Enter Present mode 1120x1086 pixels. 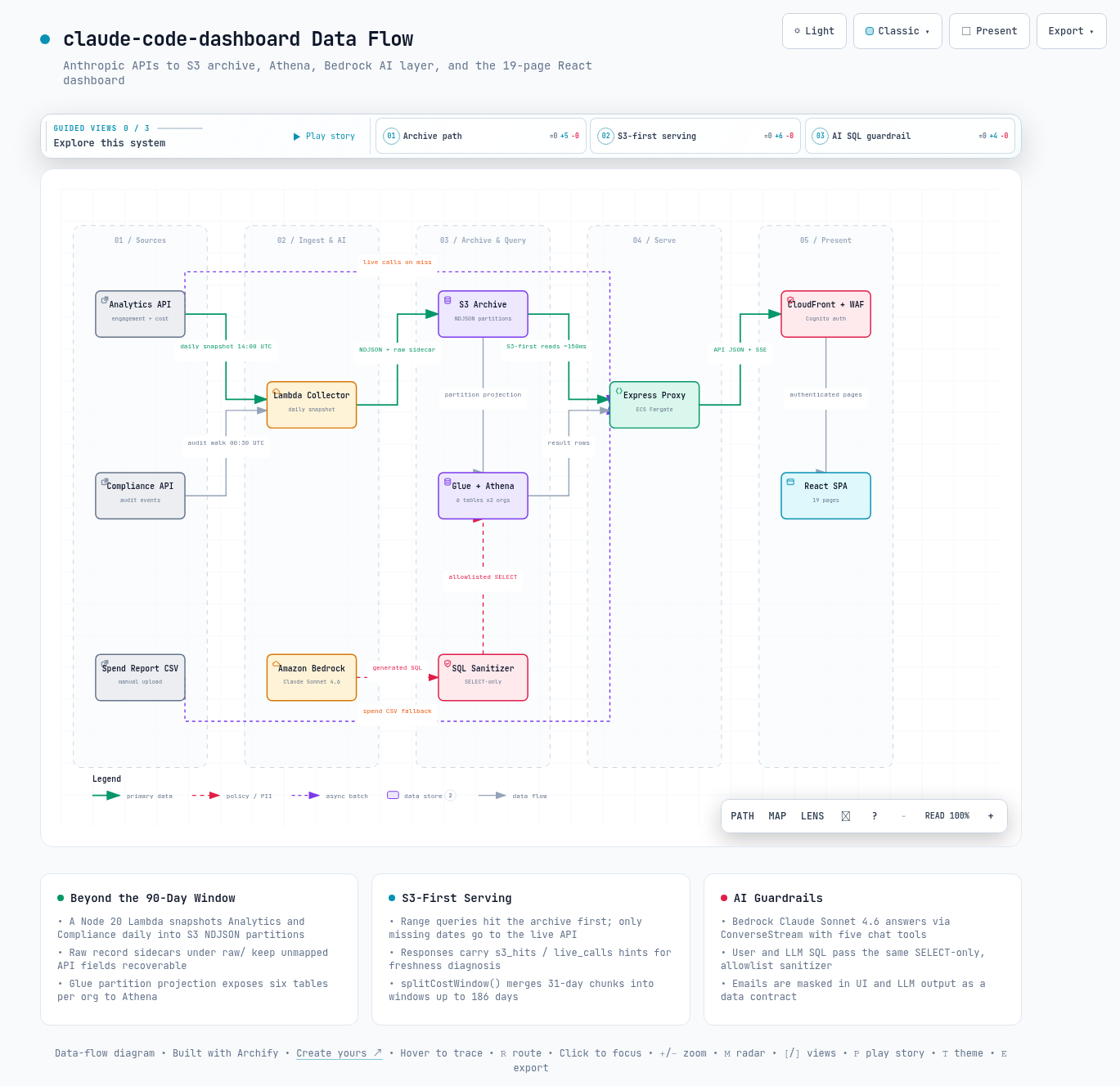point(989,31)
